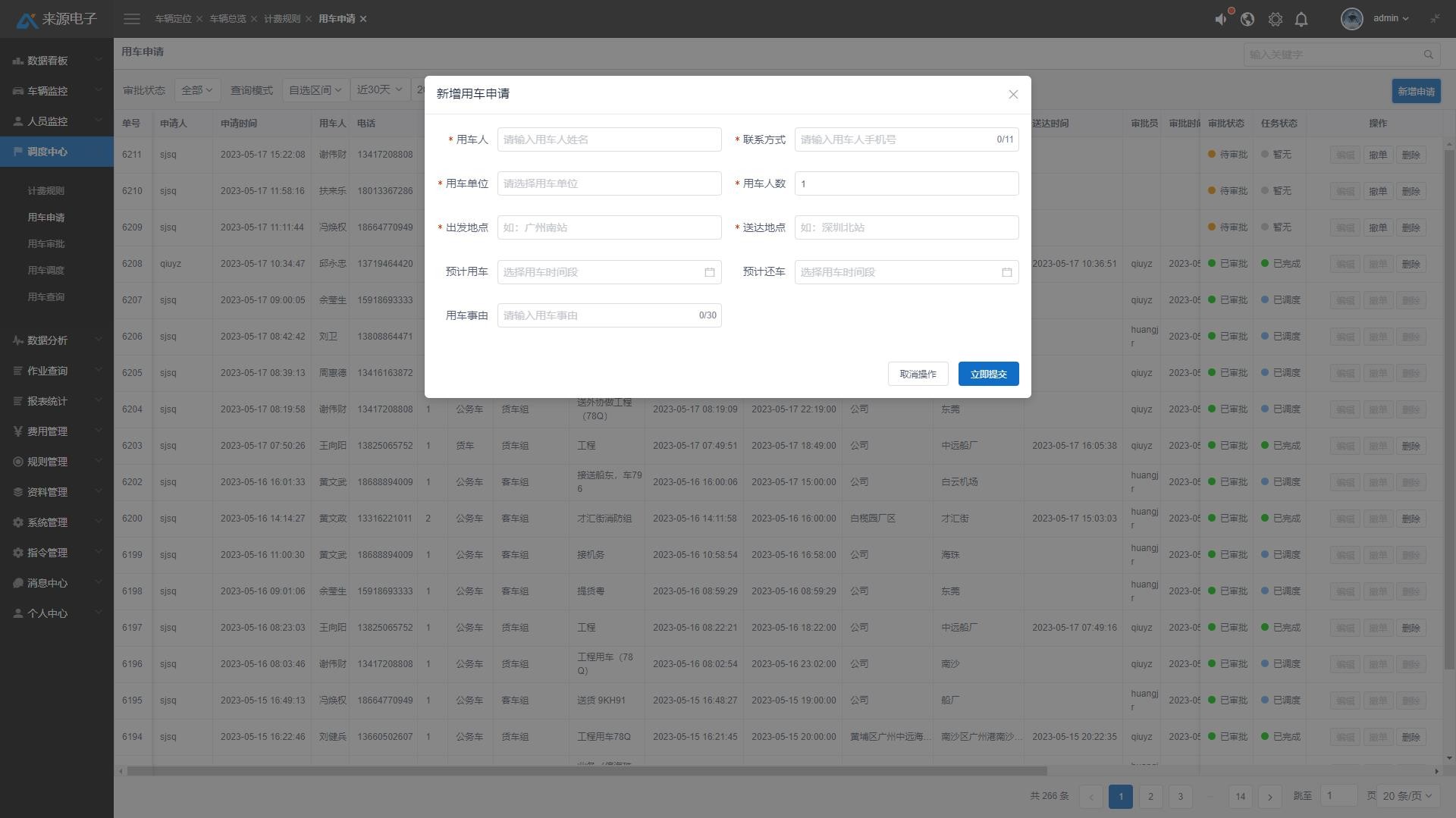
Task: Open 用车审批 in the sidebar
Action: pyautogui.click(x=46, y=244)
